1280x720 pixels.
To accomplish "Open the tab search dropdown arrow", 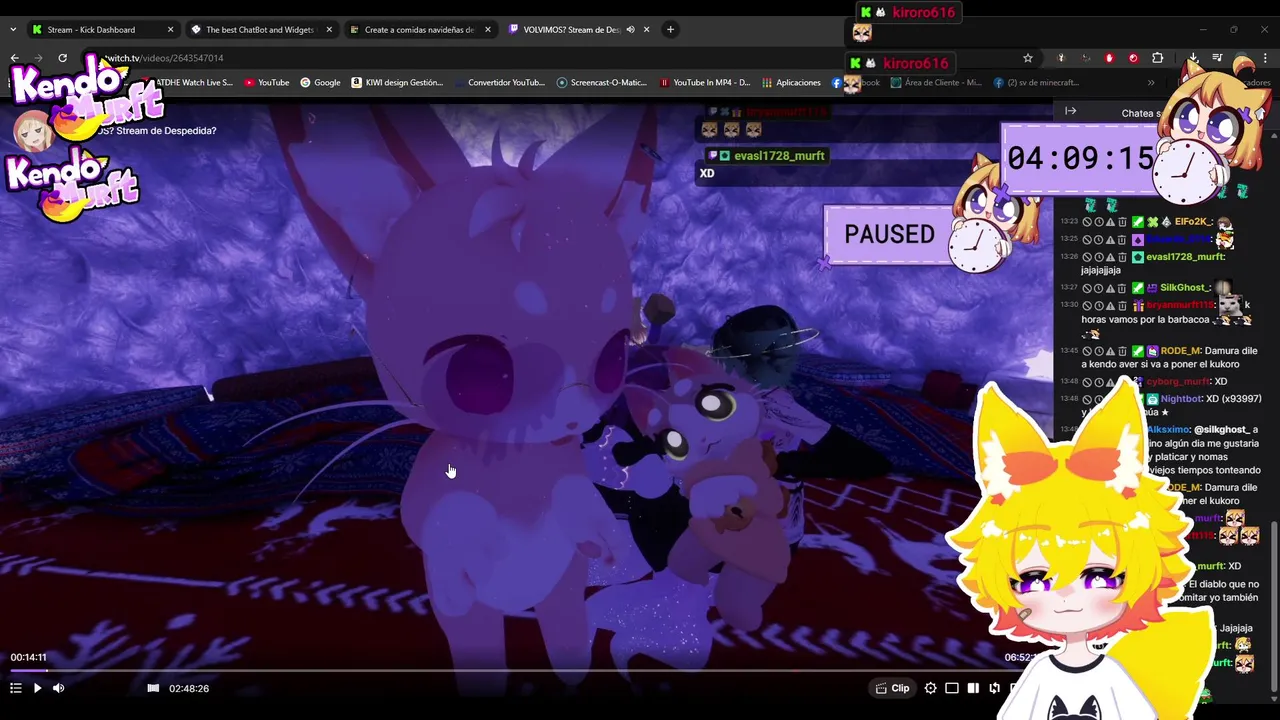I will (13, 29).
